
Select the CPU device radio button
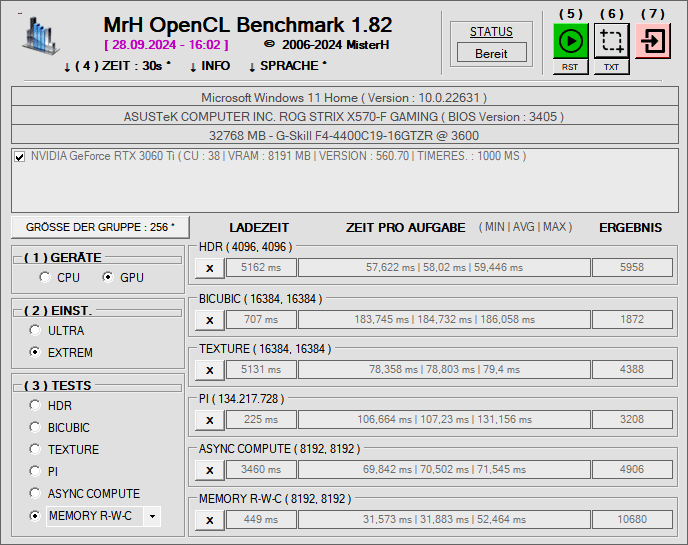click(x=45, y=277)
